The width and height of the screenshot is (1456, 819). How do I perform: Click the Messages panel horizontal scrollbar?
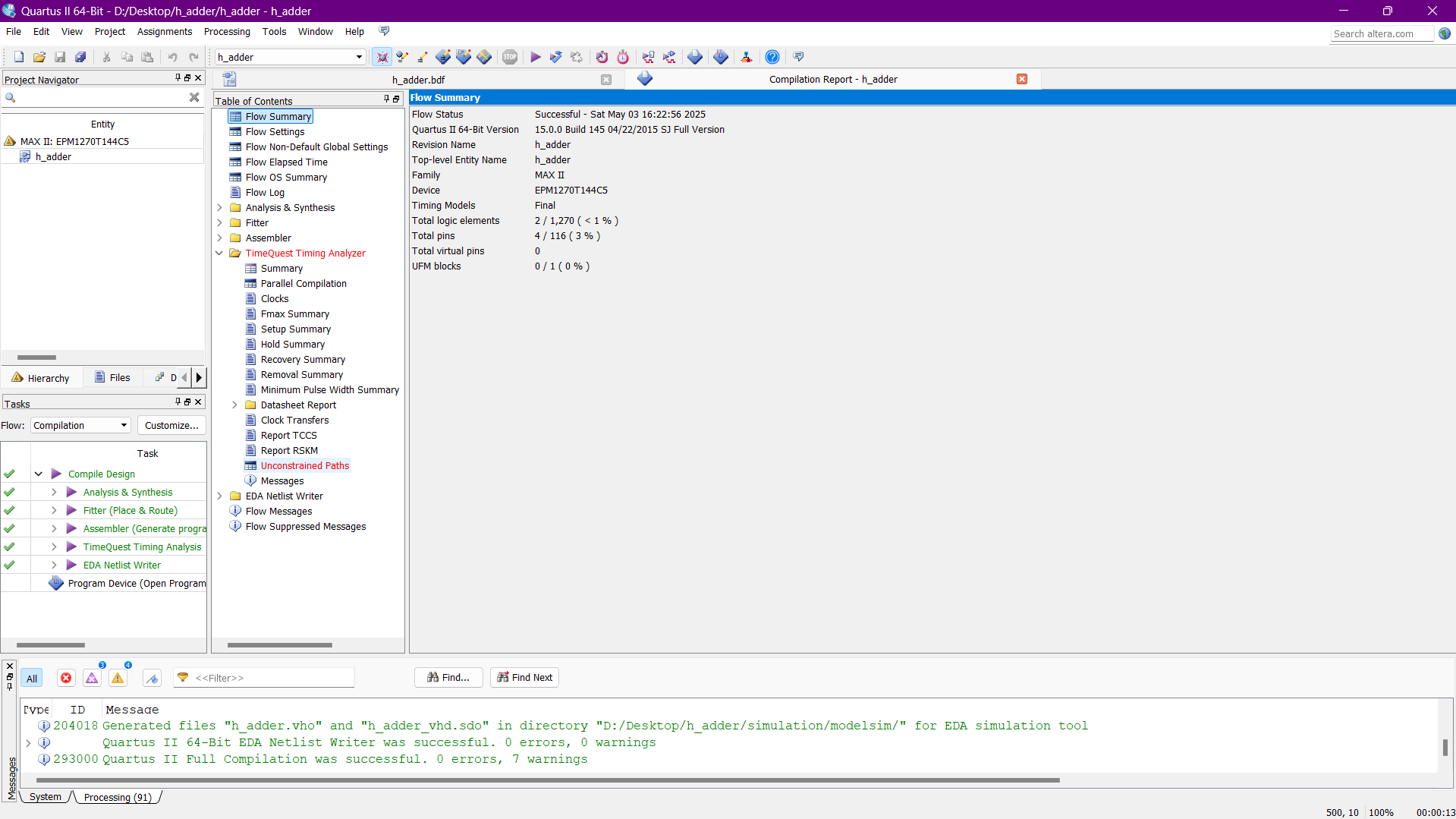point(546,780)
